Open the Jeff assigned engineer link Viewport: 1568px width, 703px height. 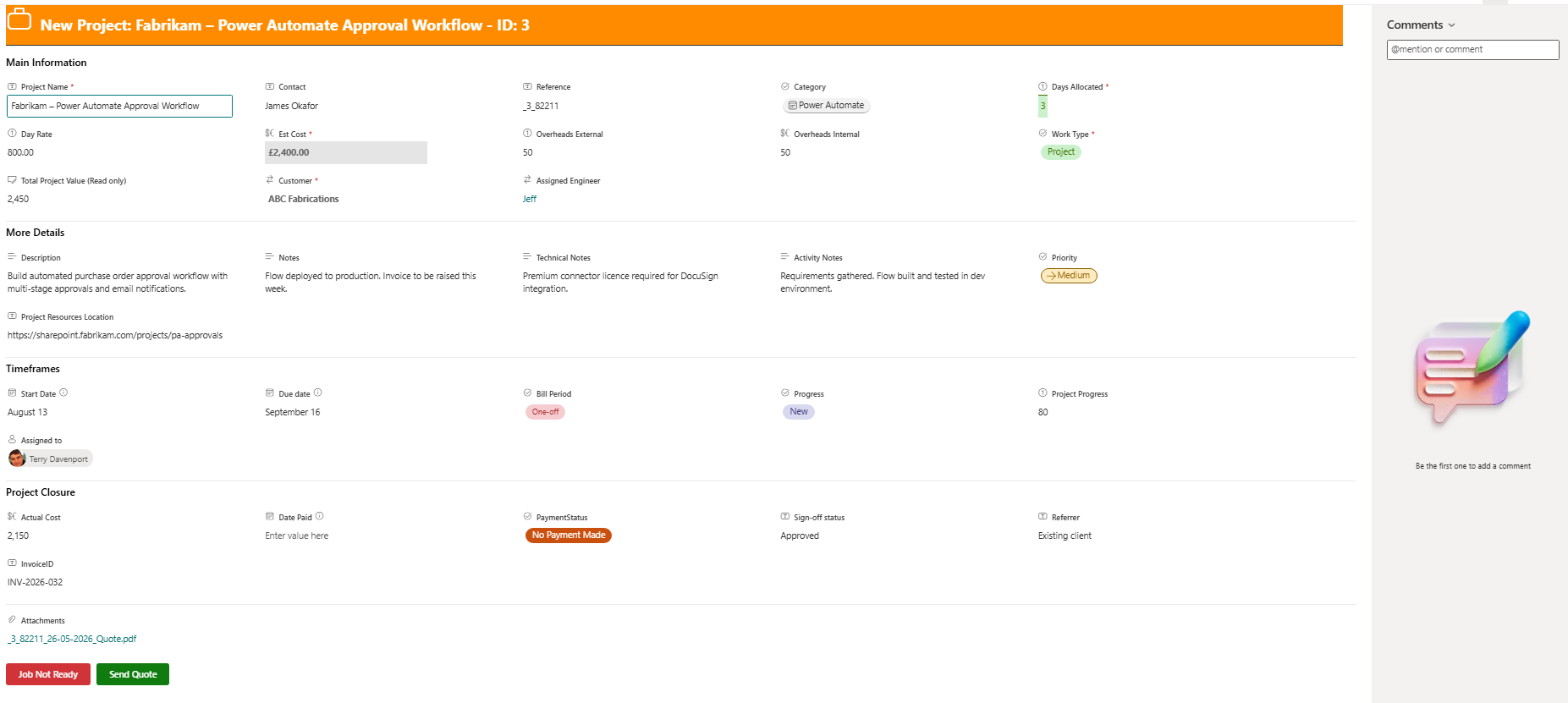pyautogui.click(x=530, y=199)
